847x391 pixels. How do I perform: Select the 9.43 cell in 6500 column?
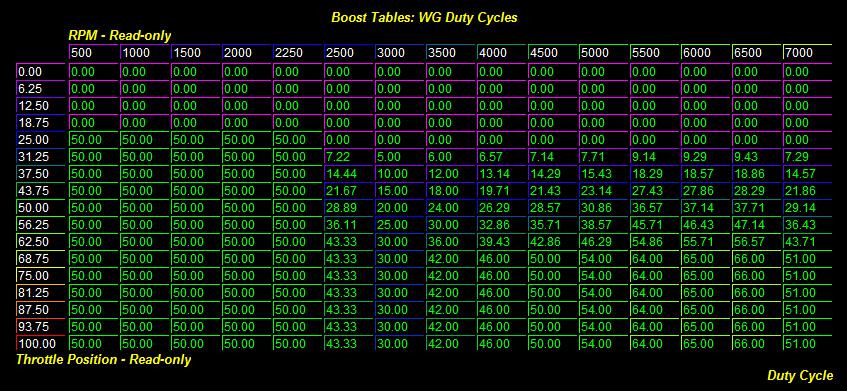tap(757, 157)
